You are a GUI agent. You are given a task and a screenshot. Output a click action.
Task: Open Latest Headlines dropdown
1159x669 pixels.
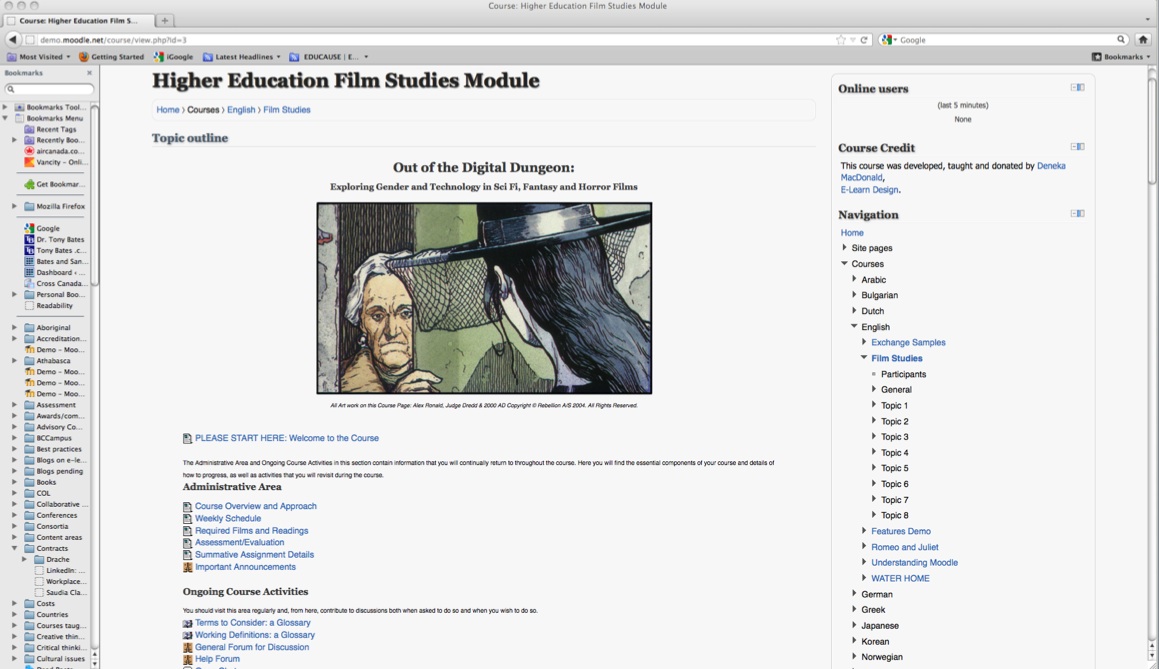click(242, 57)
